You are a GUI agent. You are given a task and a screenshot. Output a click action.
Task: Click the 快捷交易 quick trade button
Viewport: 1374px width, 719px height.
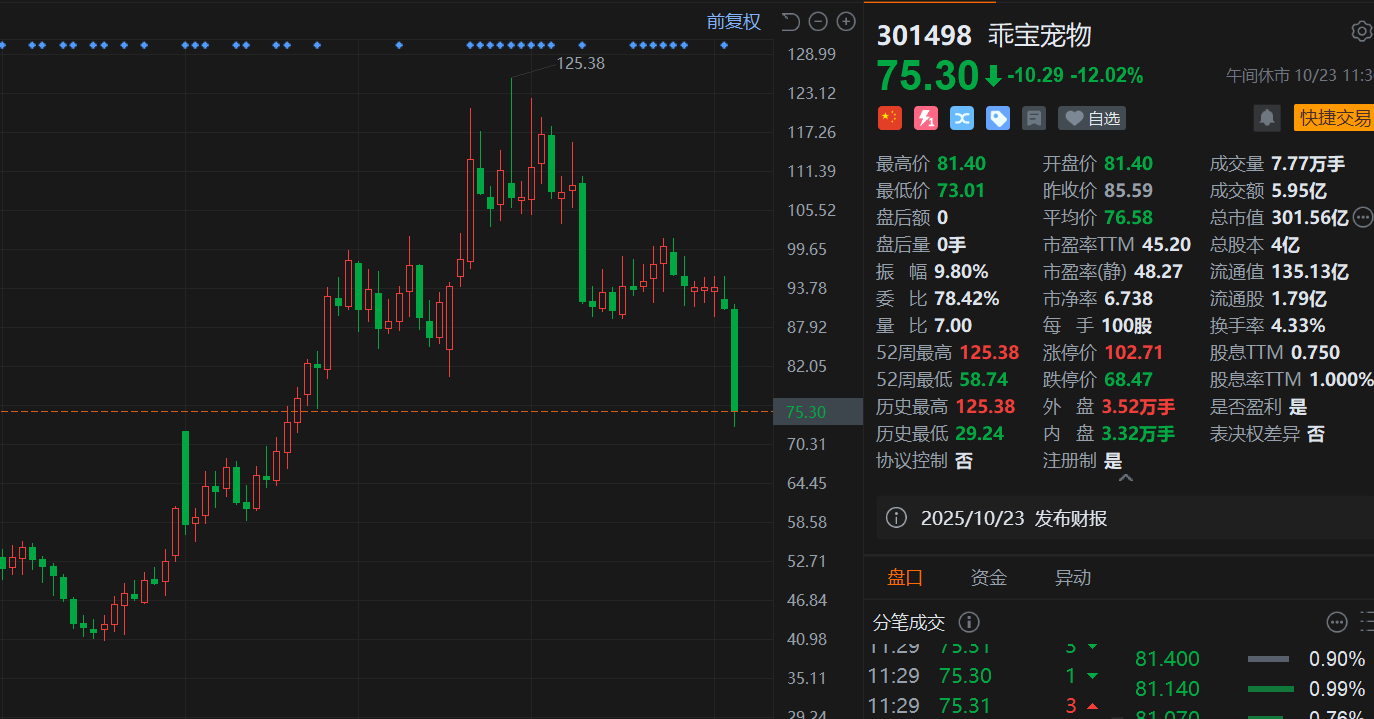click(1334, 118)
